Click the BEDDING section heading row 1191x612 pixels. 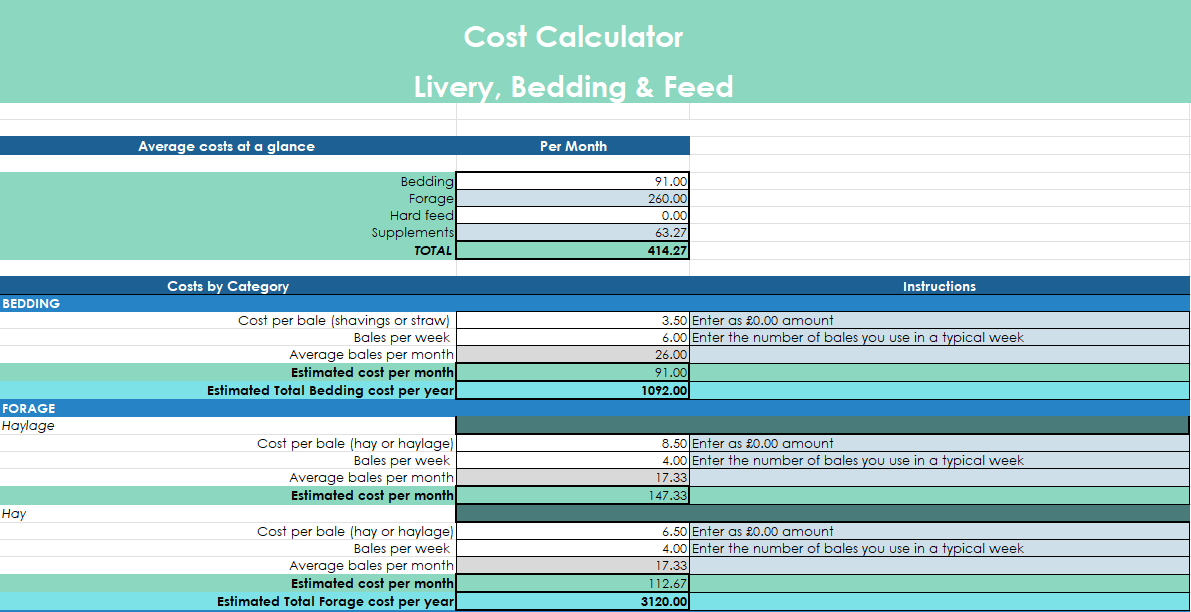pyautogui.click(x=595, y=303)
